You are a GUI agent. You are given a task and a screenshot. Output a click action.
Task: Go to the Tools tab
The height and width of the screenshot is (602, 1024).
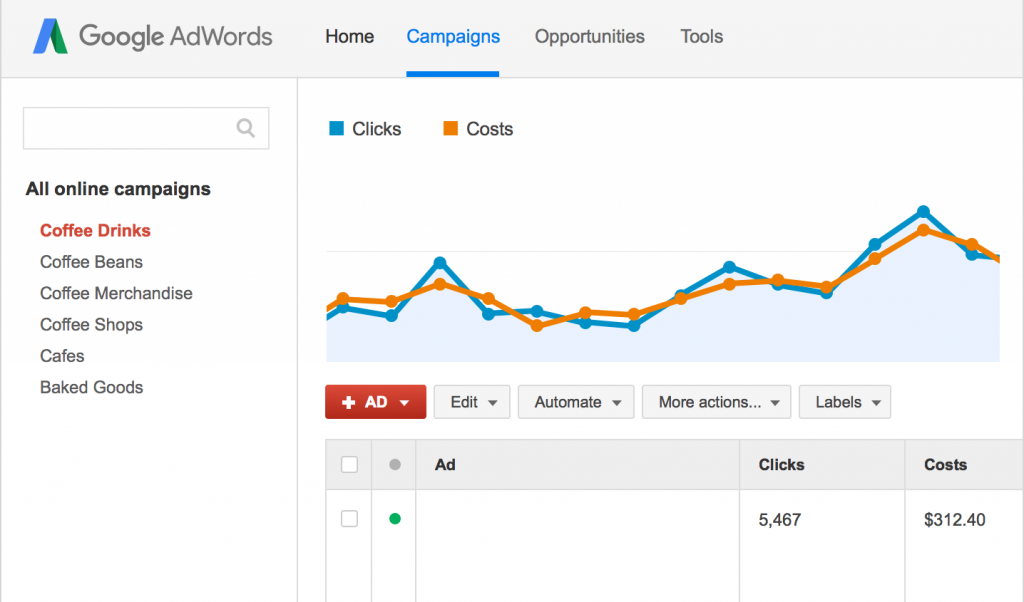coord(701,37)
